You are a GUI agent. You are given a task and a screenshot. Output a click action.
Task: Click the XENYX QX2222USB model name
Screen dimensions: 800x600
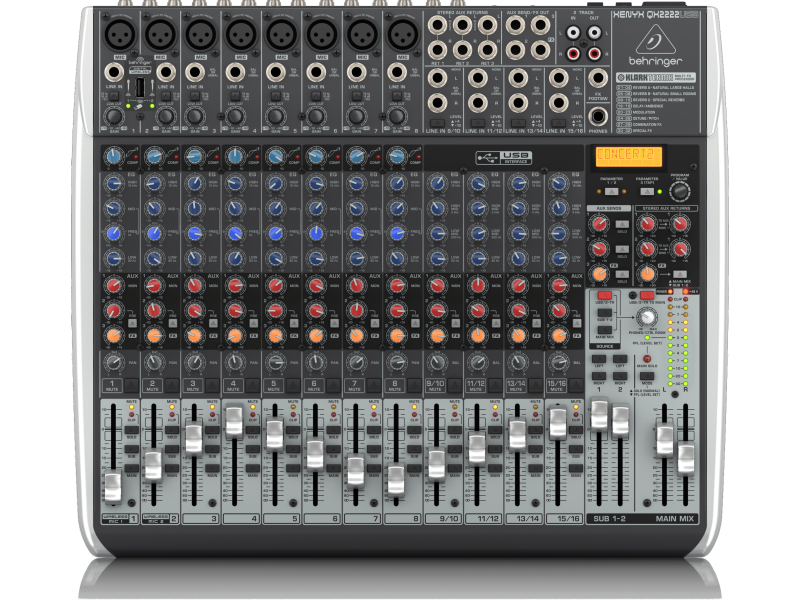(x=656, y=14)
